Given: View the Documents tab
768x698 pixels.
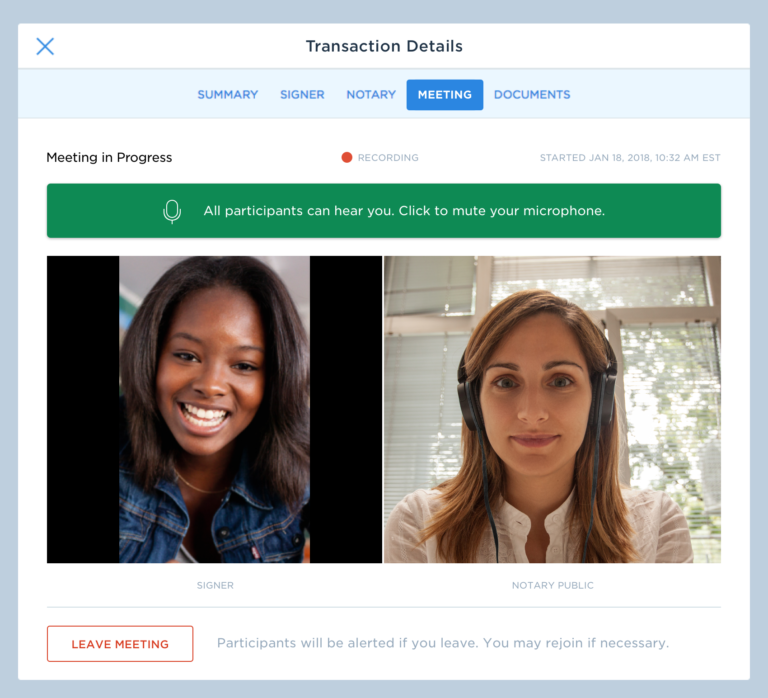Looking at the screenshot, I should point(532,95).
